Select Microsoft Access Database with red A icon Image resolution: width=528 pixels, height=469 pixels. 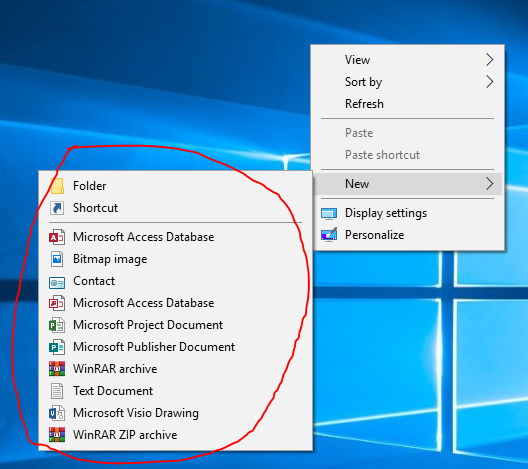175,237
